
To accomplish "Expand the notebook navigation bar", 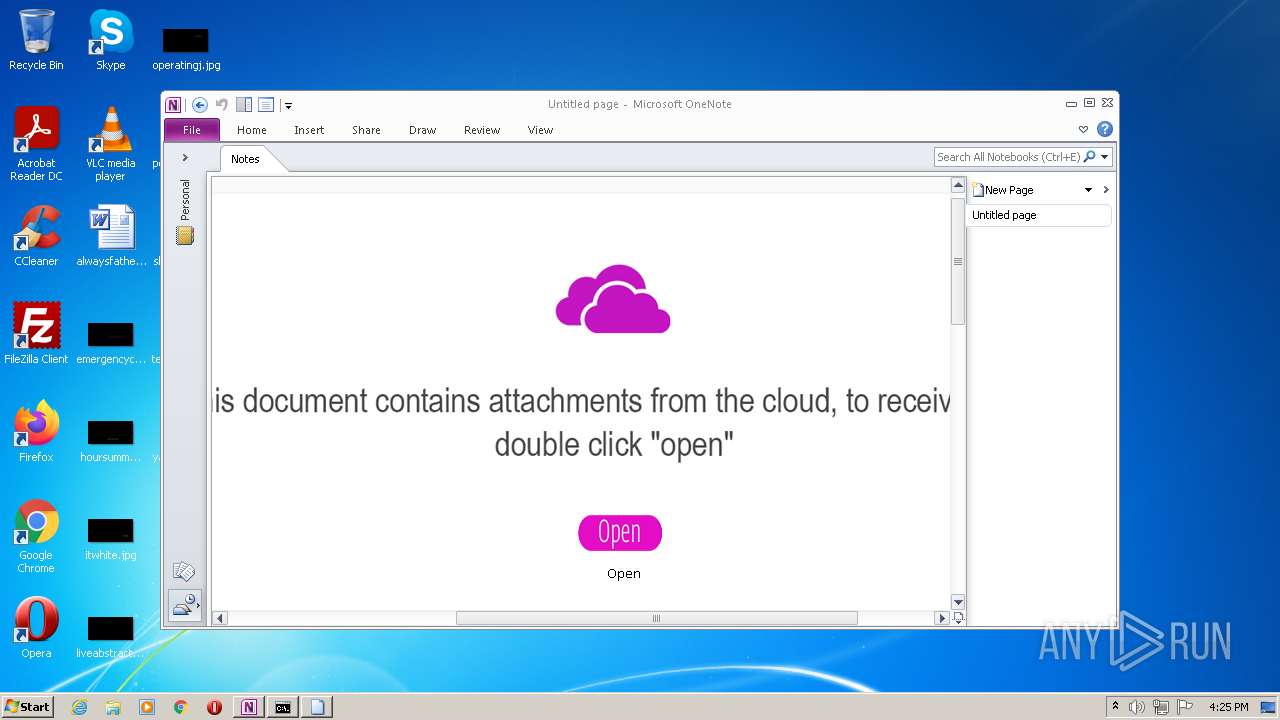I will [185, 158].
